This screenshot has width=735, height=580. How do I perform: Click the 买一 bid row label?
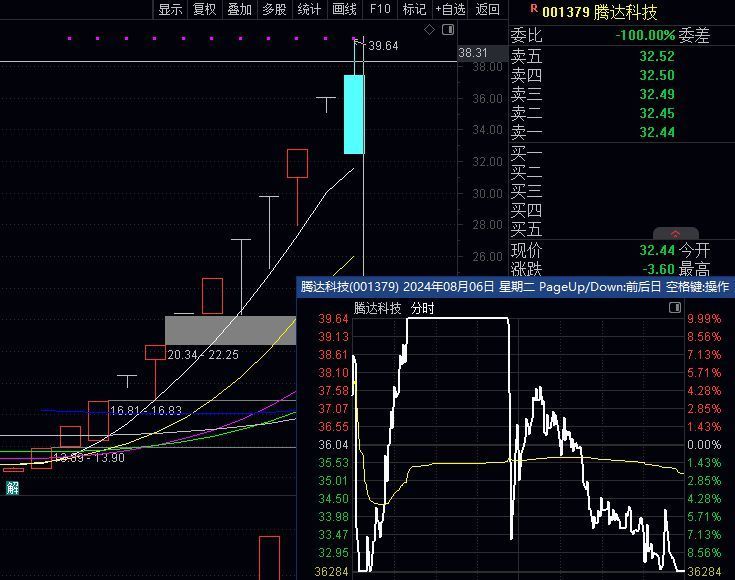[x=526, y=153]
